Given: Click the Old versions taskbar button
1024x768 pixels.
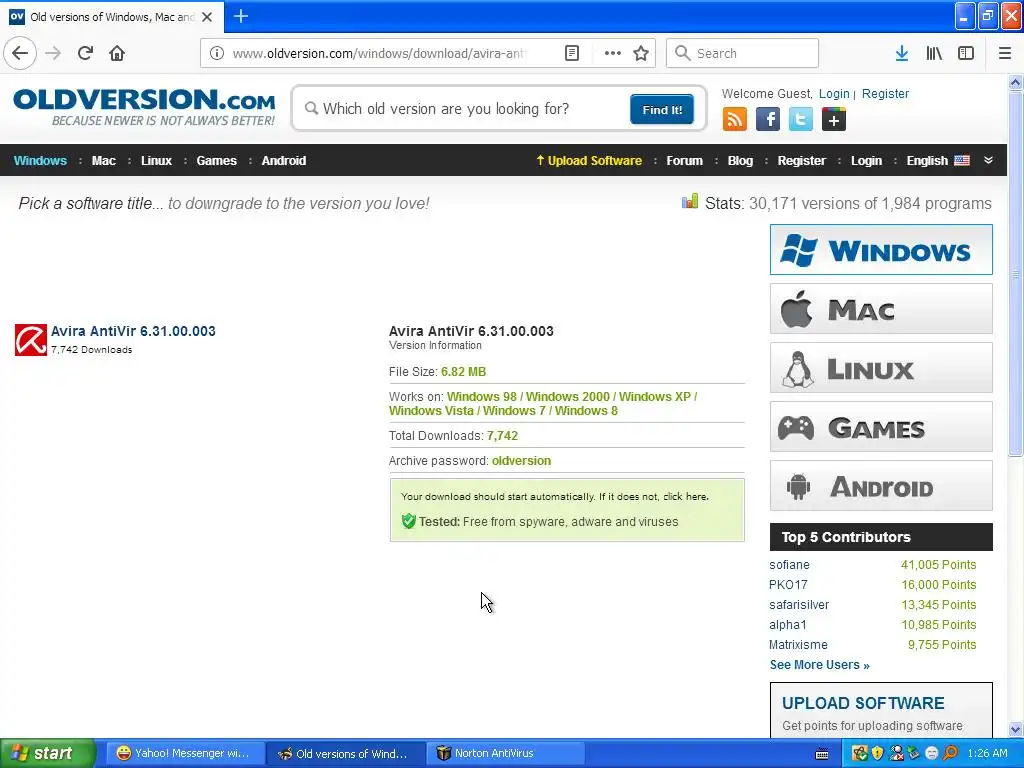Looking at the screenshot, I should tap(345, 753).
